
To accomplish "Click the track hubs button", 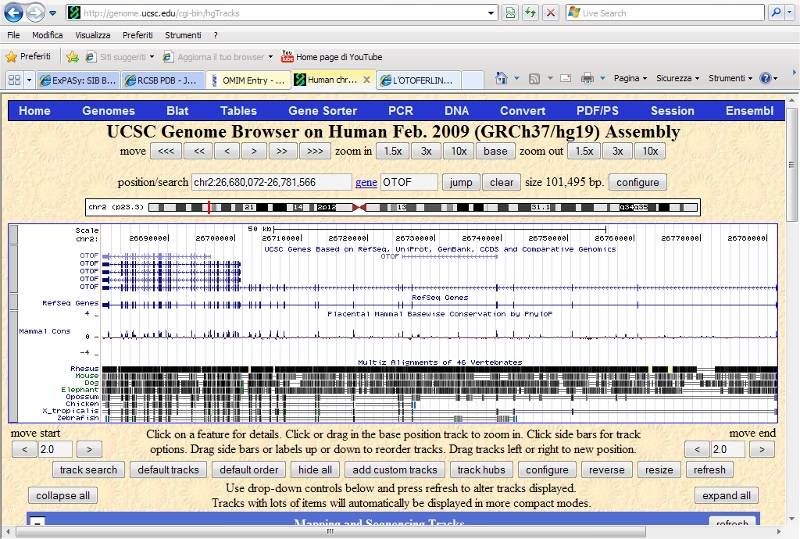I will 481,470.
